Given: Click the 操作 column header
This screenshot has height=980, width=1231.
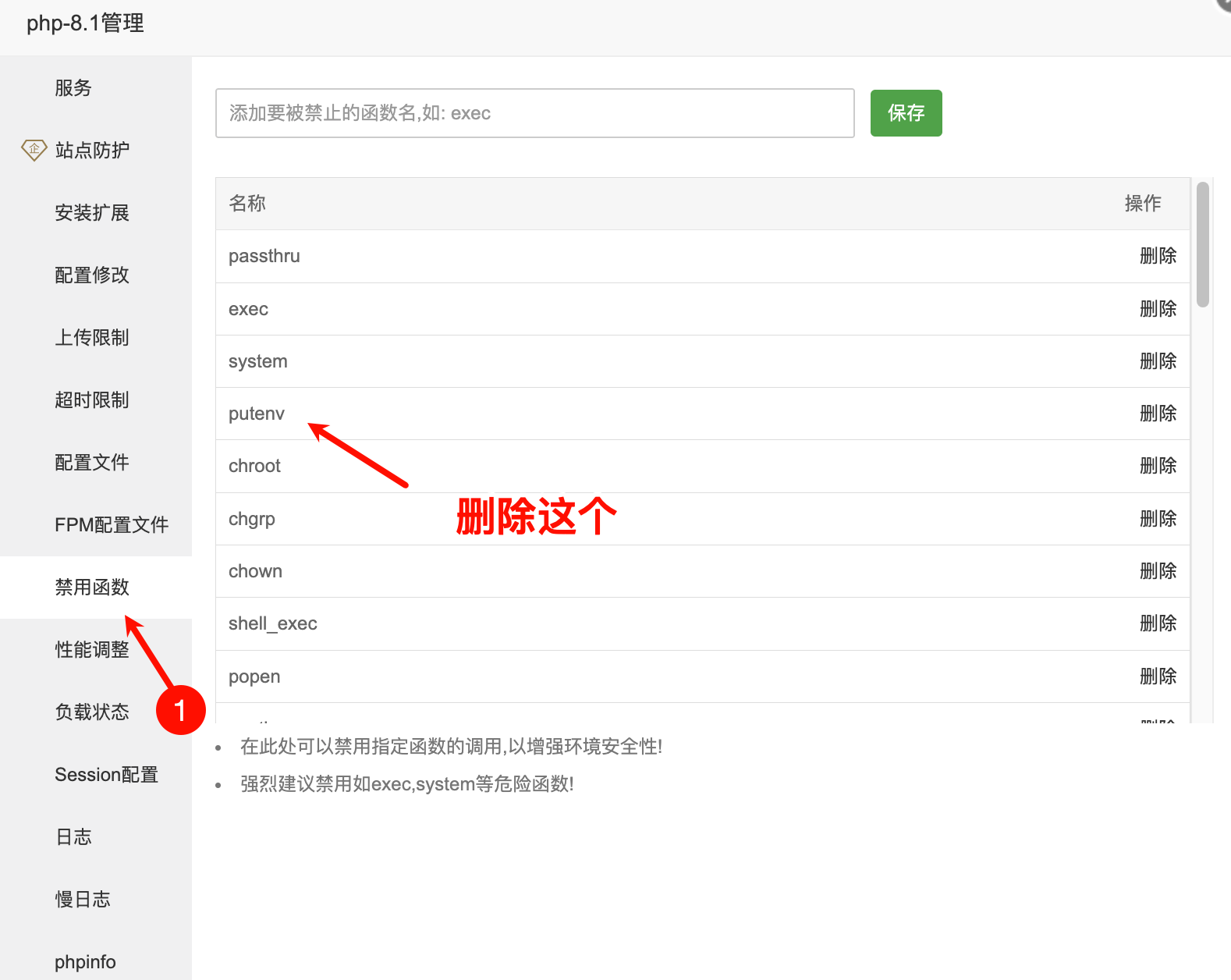Looking at the screenshot, I should click(x=1143, y=204).
